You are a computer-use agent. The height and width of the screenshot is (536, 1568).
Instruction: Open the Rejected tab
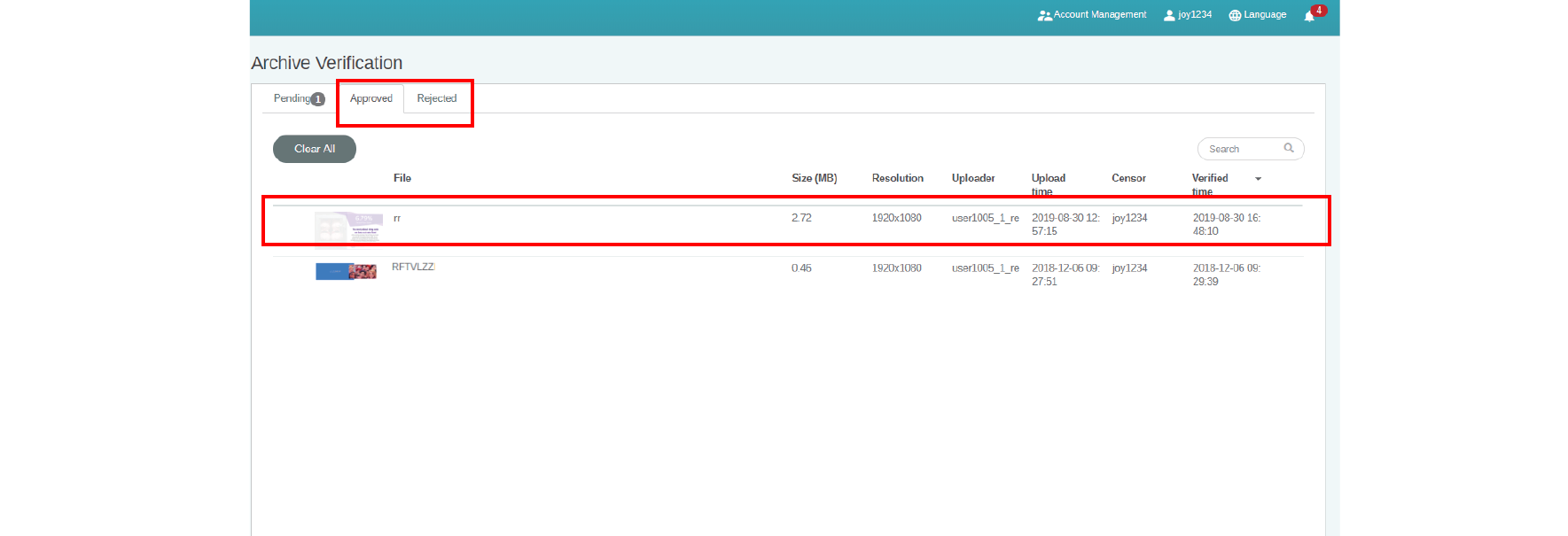tap(436, 98)
